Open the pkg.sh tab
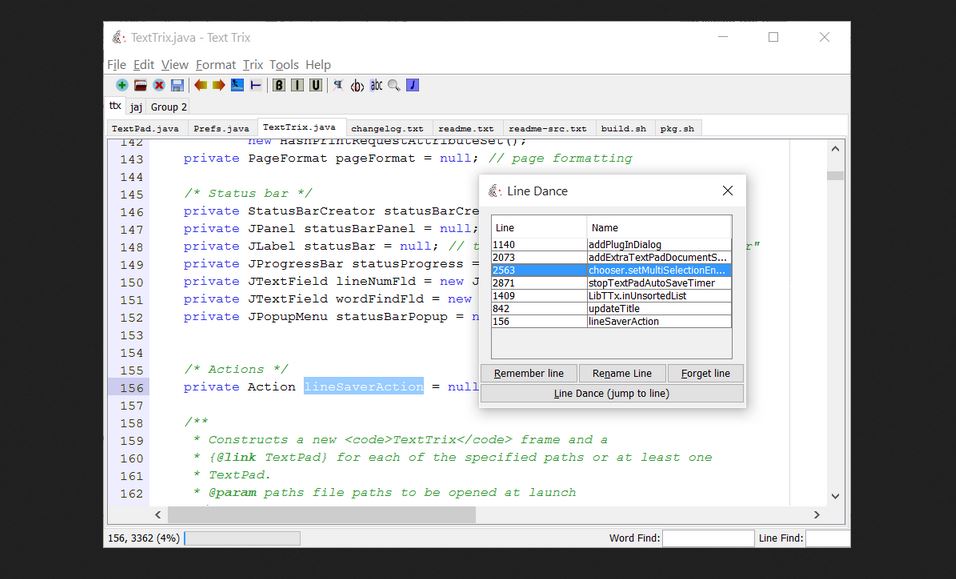 pyautogui.click(x=677, y=129)
